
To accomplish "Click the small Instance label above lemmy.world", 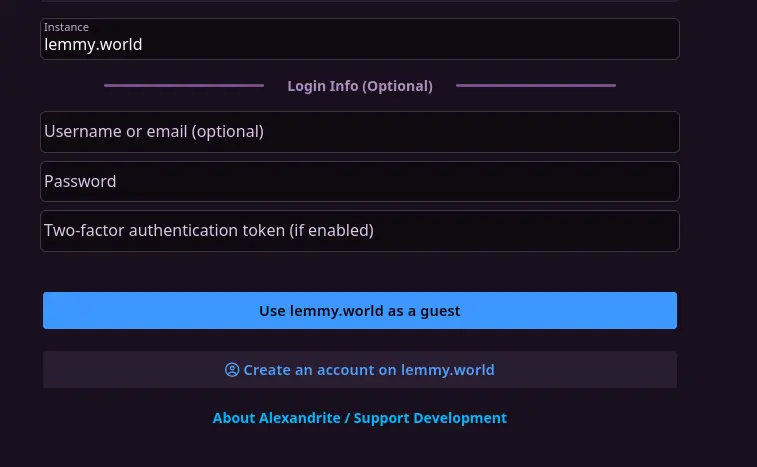I will [66, 27].
